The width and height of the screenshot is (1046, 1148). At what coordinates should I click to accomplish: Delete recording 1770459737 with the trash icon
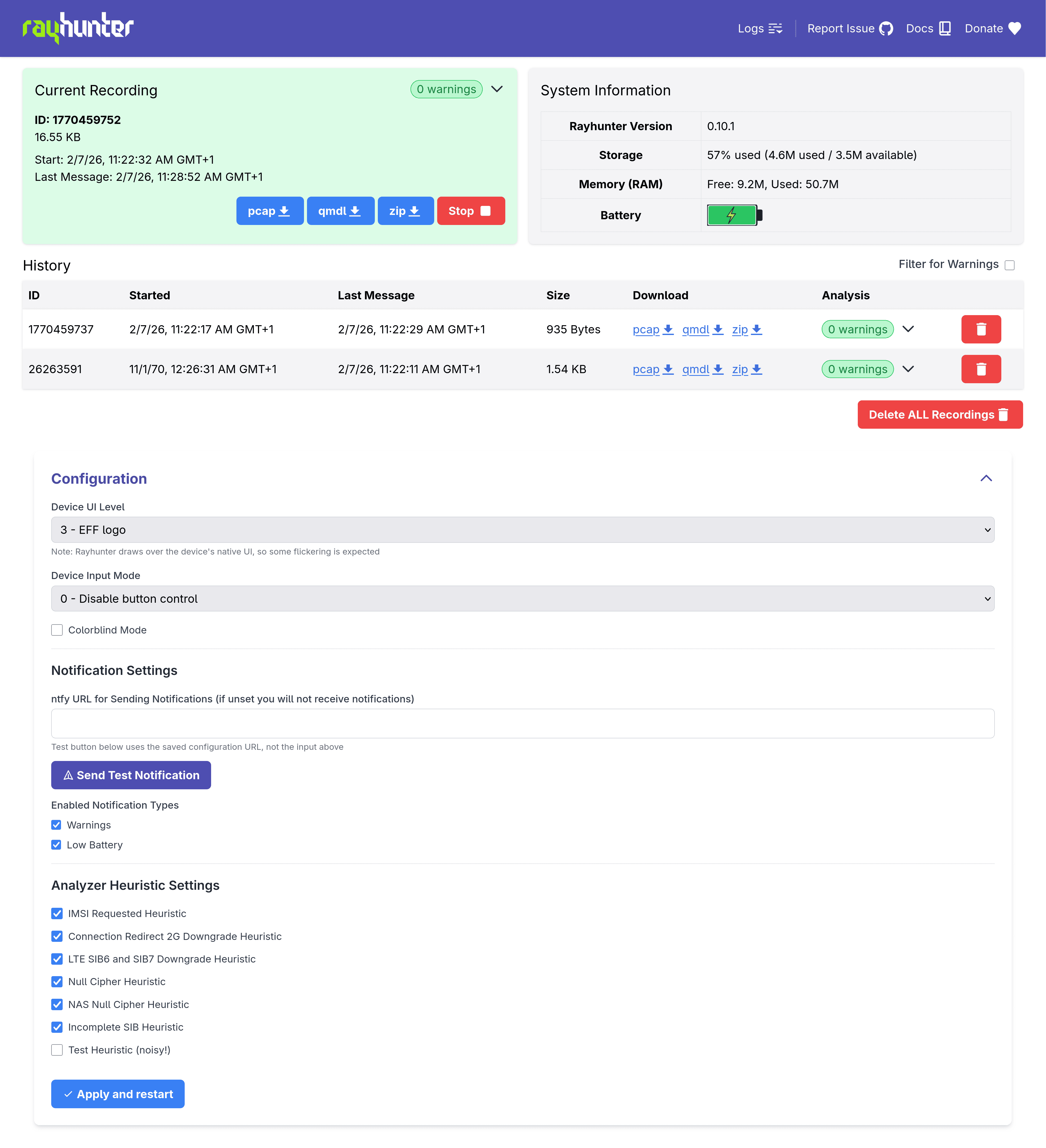[981, 329]
